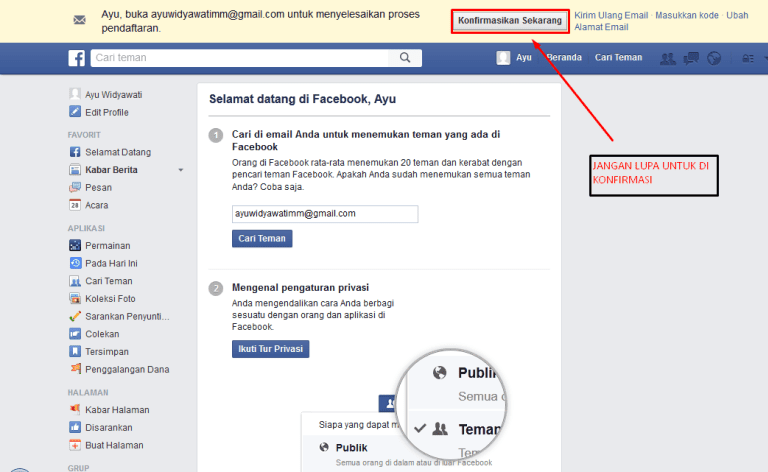768x472 pixels.
Task: Click the Buat Halaman plus icon
Action: point(74,445)
